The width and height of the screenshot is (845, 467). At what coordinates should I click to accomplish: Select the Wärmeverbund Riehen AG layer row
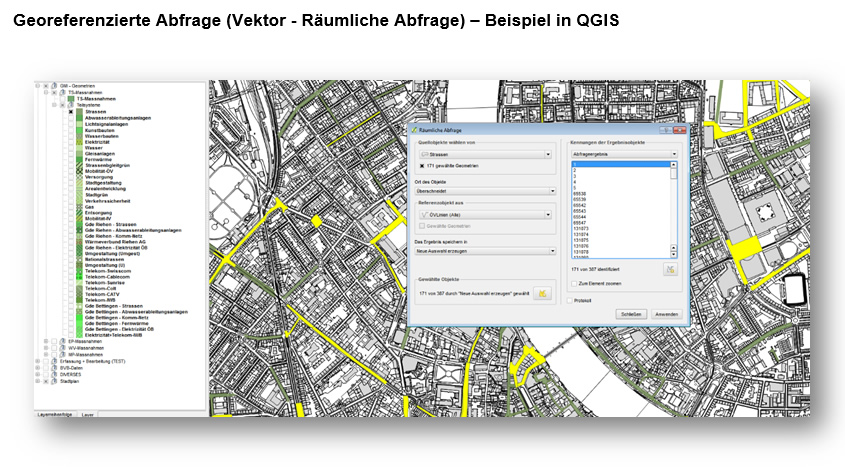[x=115, y=242]
